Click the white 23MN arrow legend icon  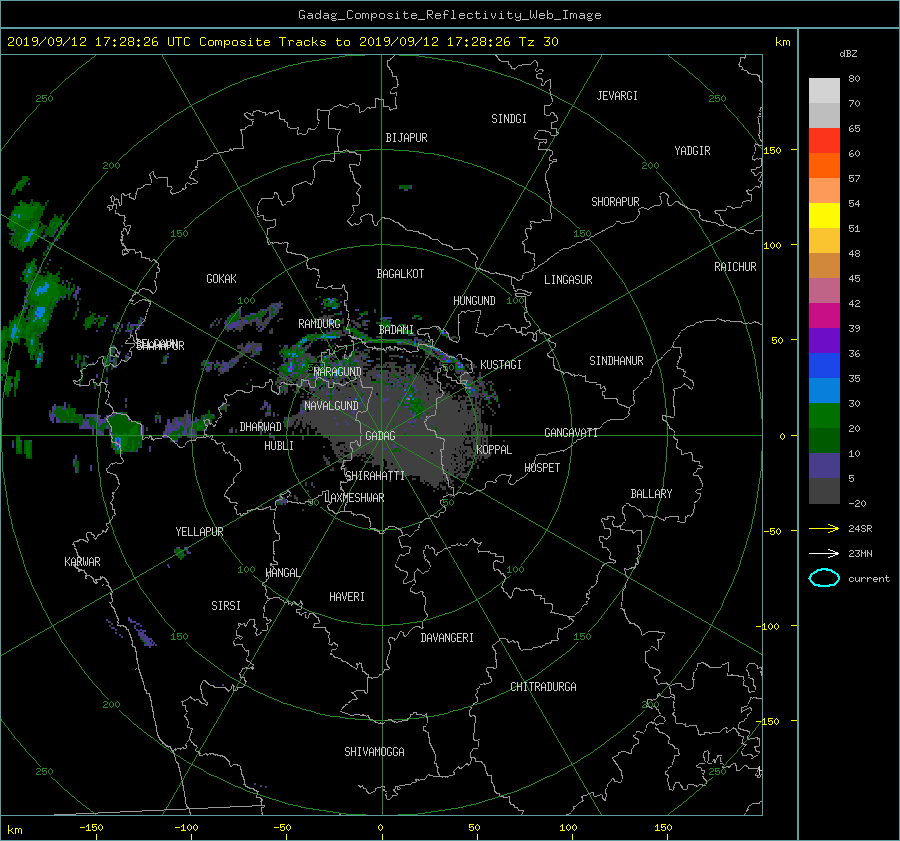click(x=824, y=553)
